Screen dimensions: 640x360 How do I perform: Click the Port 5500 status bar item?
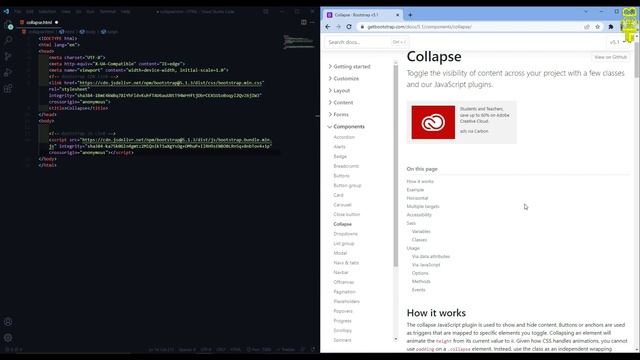point(259,349)
